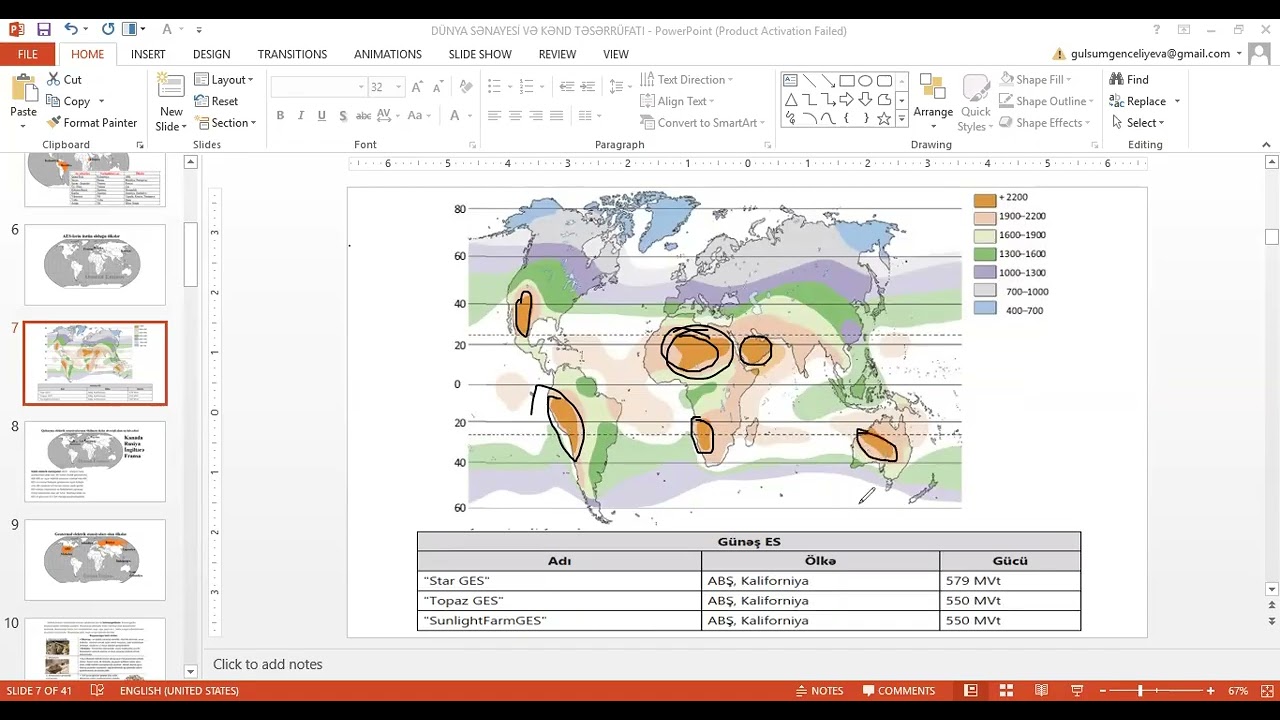Switch to the DESIGN tab
Screen dimensions: 1280x720
(211, 54)
